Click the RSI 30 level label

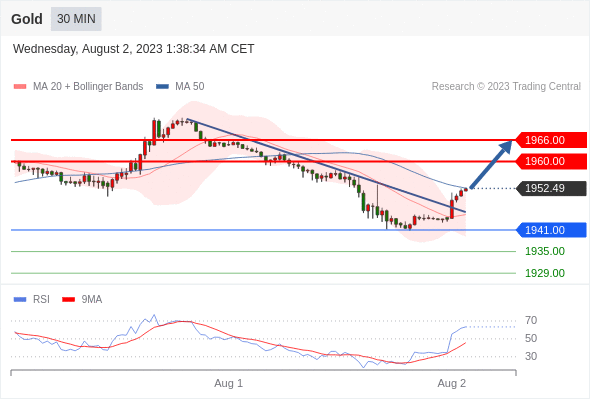coord(531,356)
